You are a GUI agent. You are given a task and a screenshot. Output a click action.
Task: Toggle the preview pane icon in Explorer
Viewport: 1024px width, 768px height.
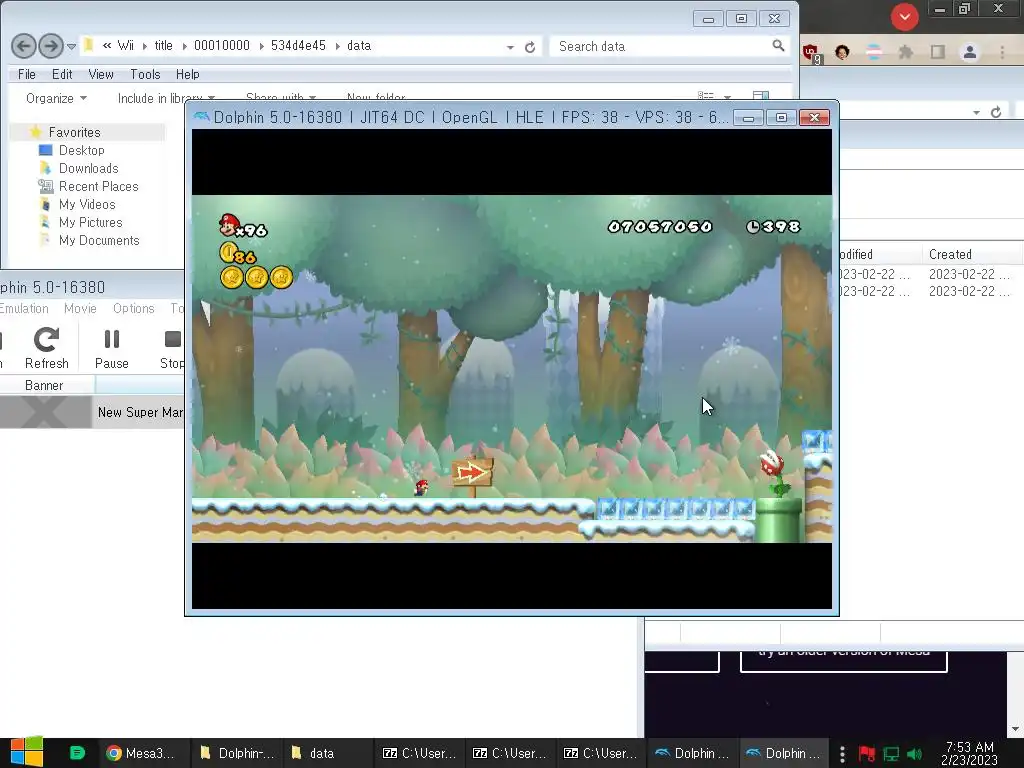(761, 96)
